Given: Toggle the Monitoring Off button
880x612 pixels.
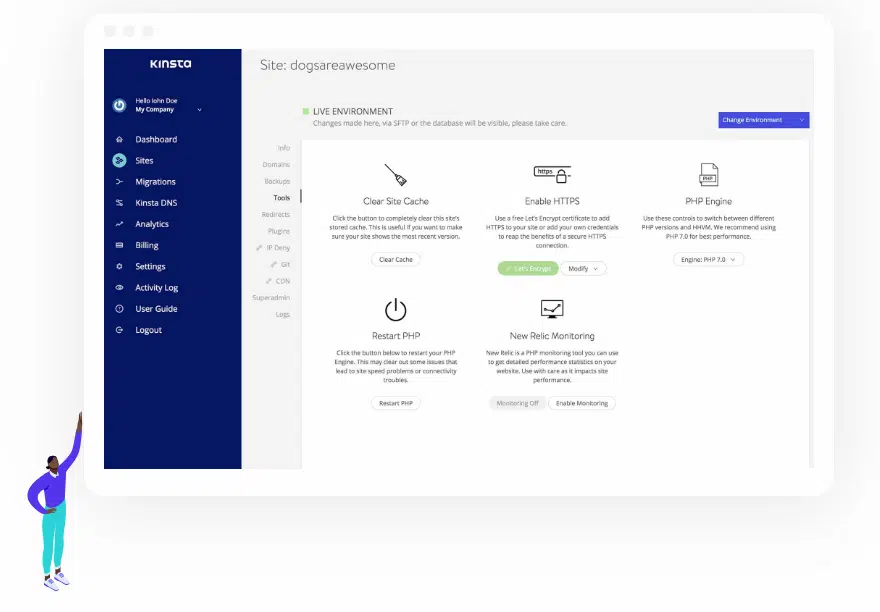Looking at the screenshot, I should click(517, 403).
